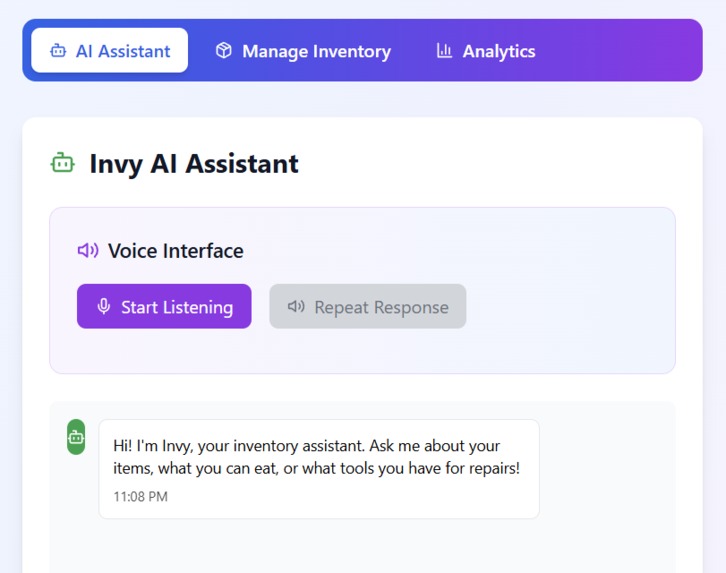Switch to the Manage Inventory tab

(303, 50)
